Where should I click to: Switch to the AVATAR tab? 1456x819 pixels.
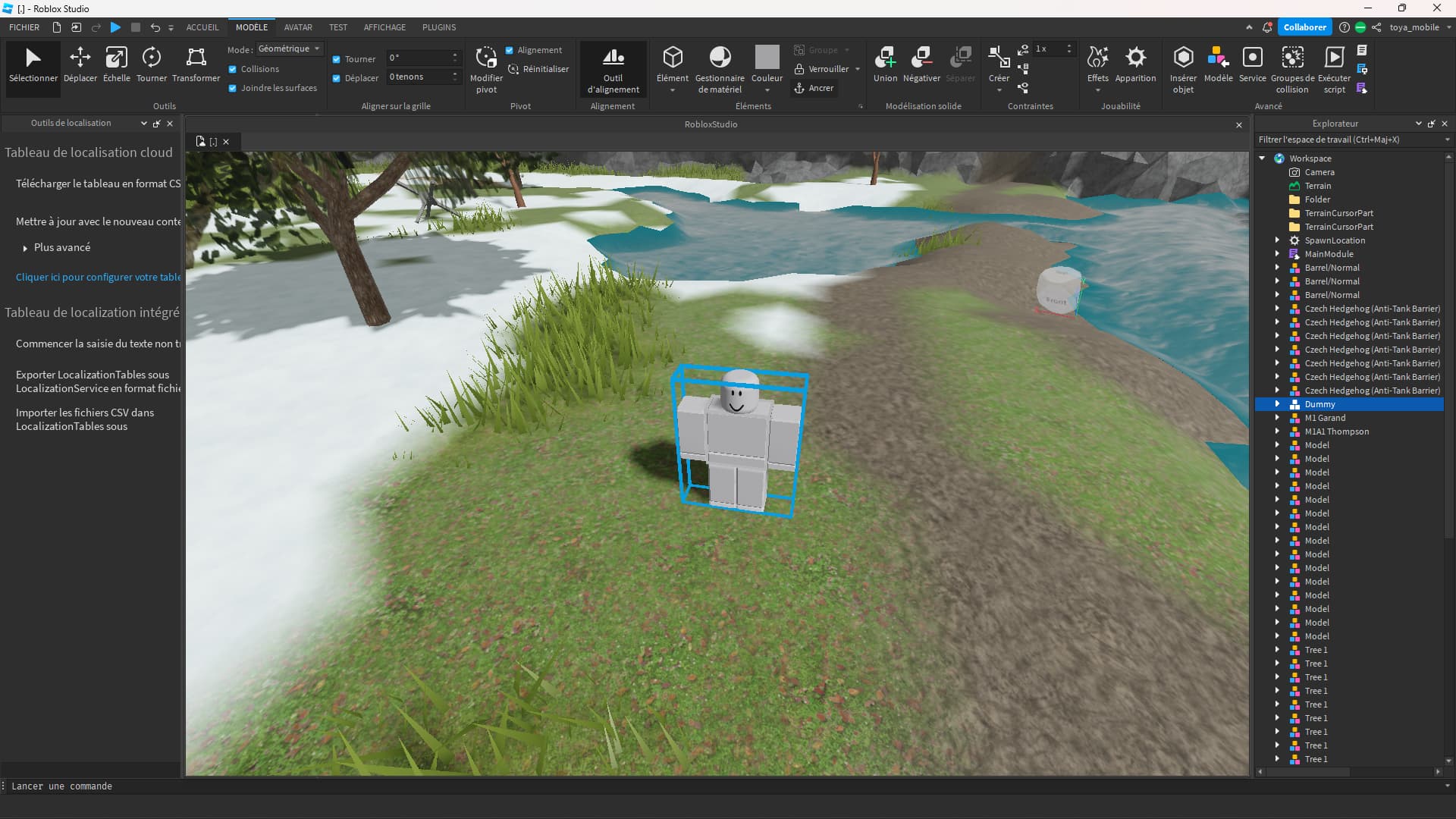(298, 27)
